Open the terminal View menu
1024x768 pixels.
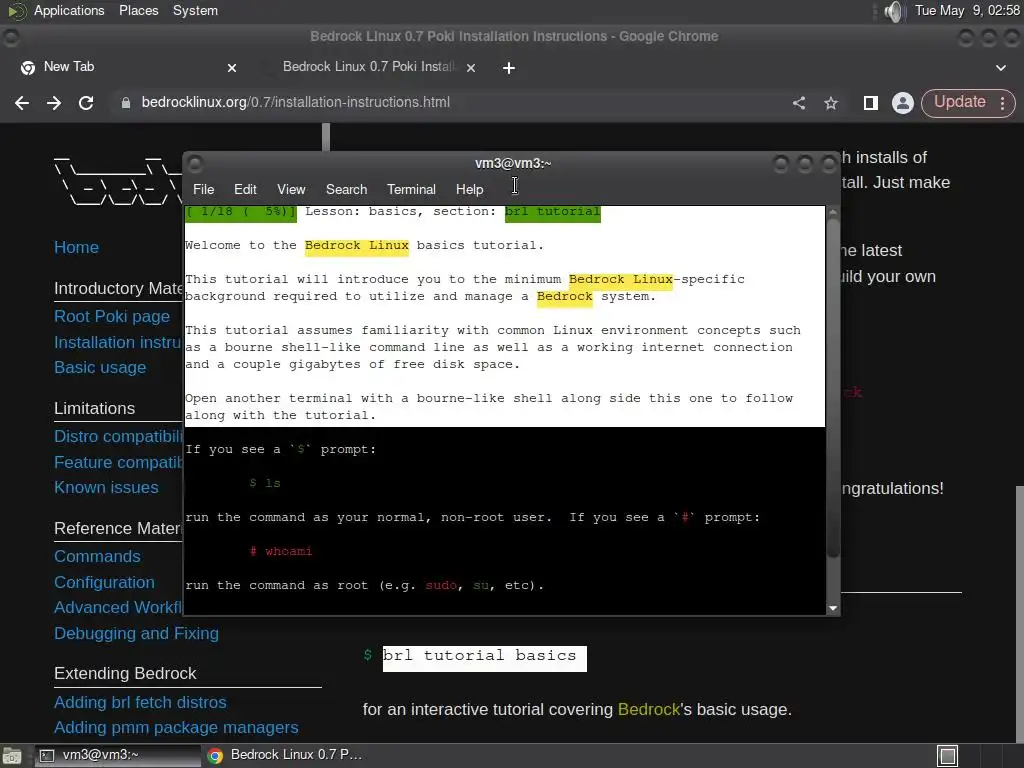coord(291,189)
